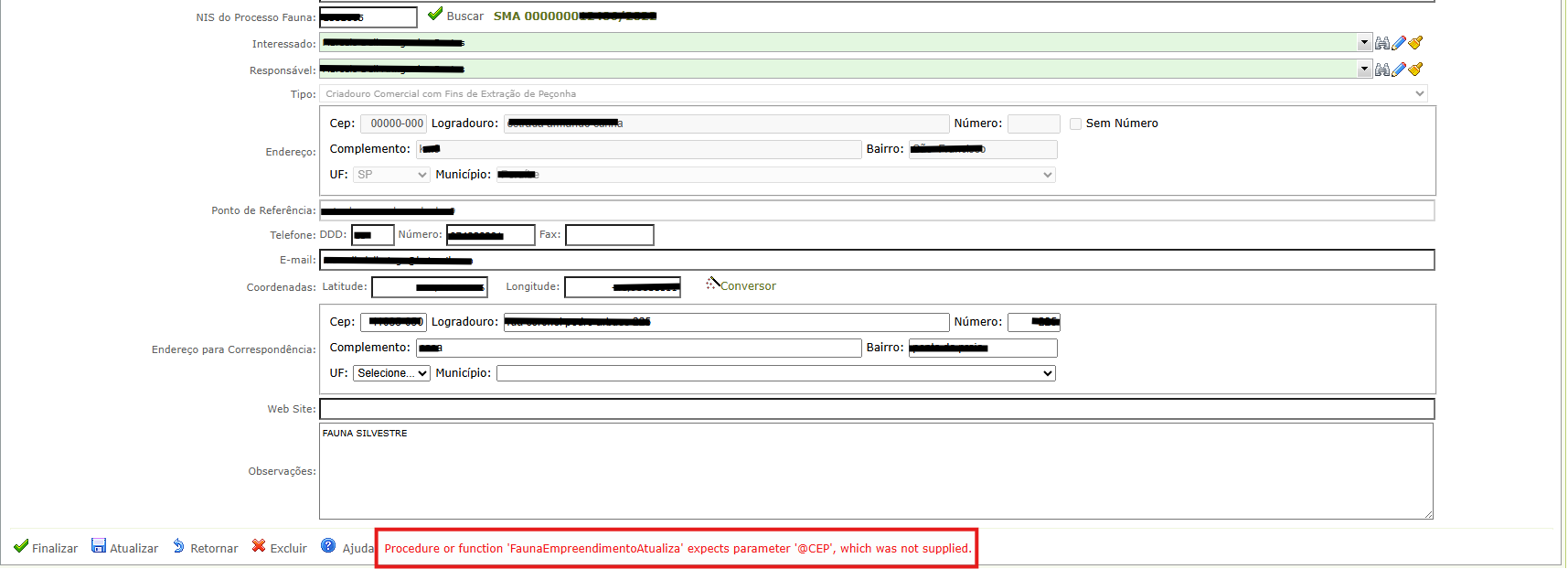Click the binoculars search icon beside Interessado
Viewport: 1568px width, 569px height.
point(1381,43)
